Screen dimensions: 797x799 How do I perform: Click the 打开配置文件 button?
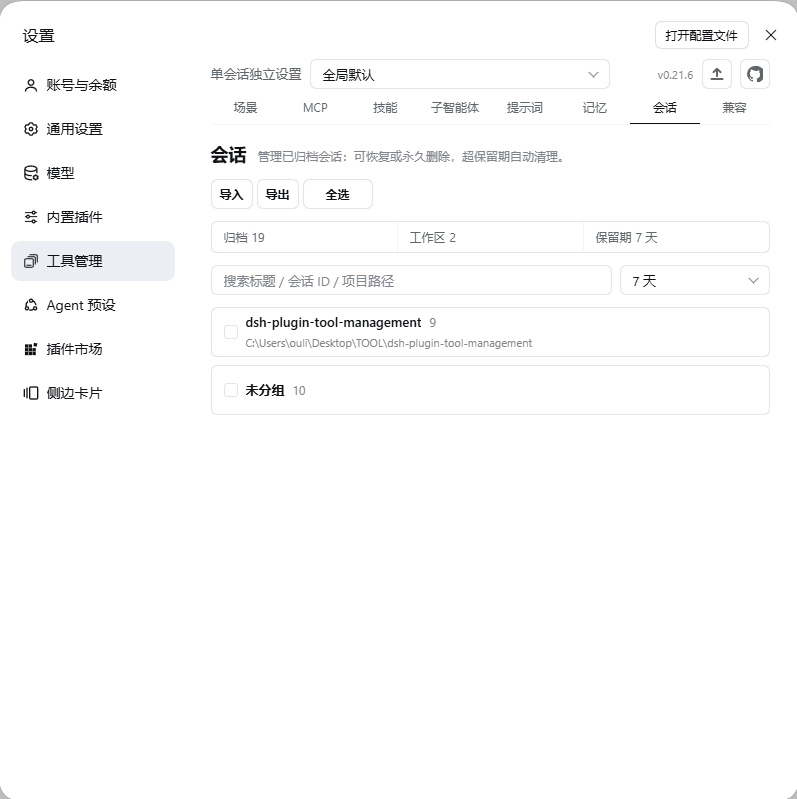[x=702, y=35]
